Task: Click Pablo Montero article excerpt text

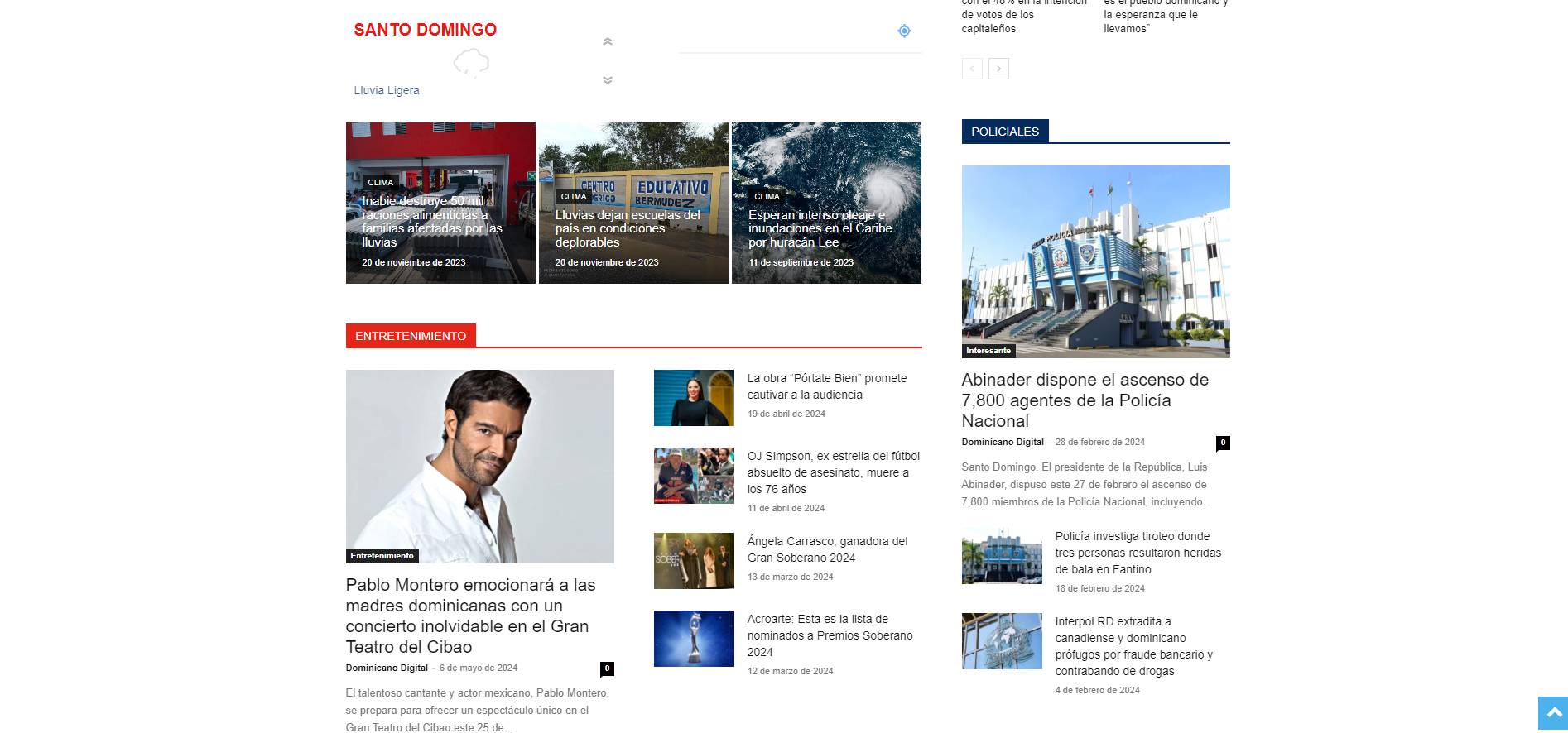Action: pyautogui.click(x=478, y=710)
